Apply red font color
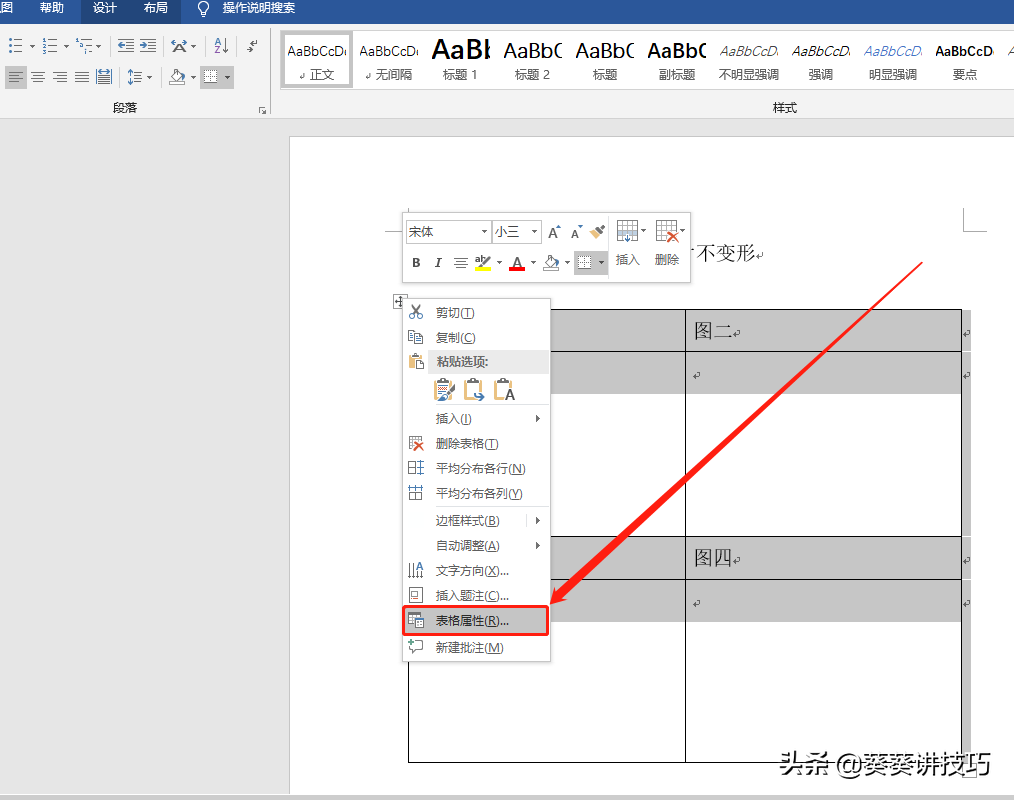This screenshot has height=800, width=1014. click(x=517, y=263)
